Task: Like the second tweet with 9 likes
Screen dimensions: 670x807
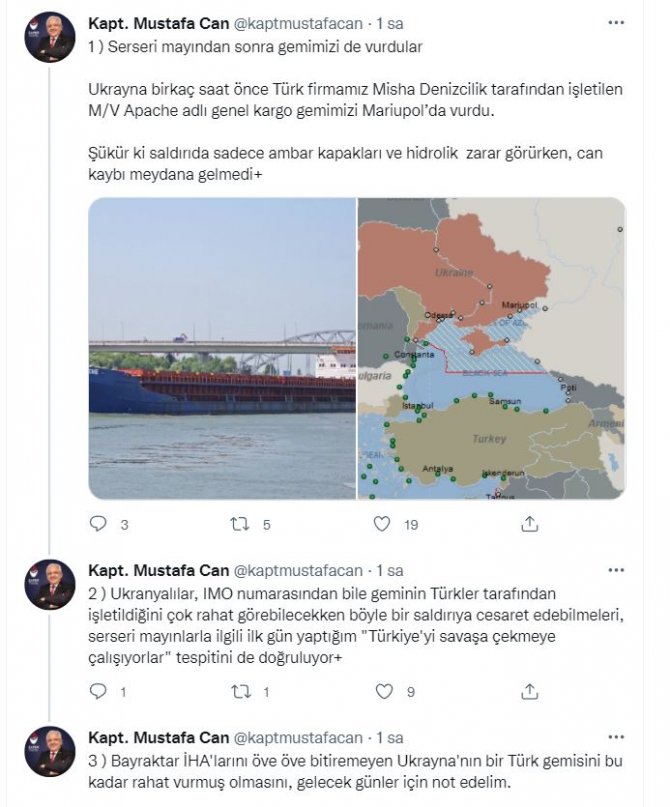Action: (x=382, y=691)
